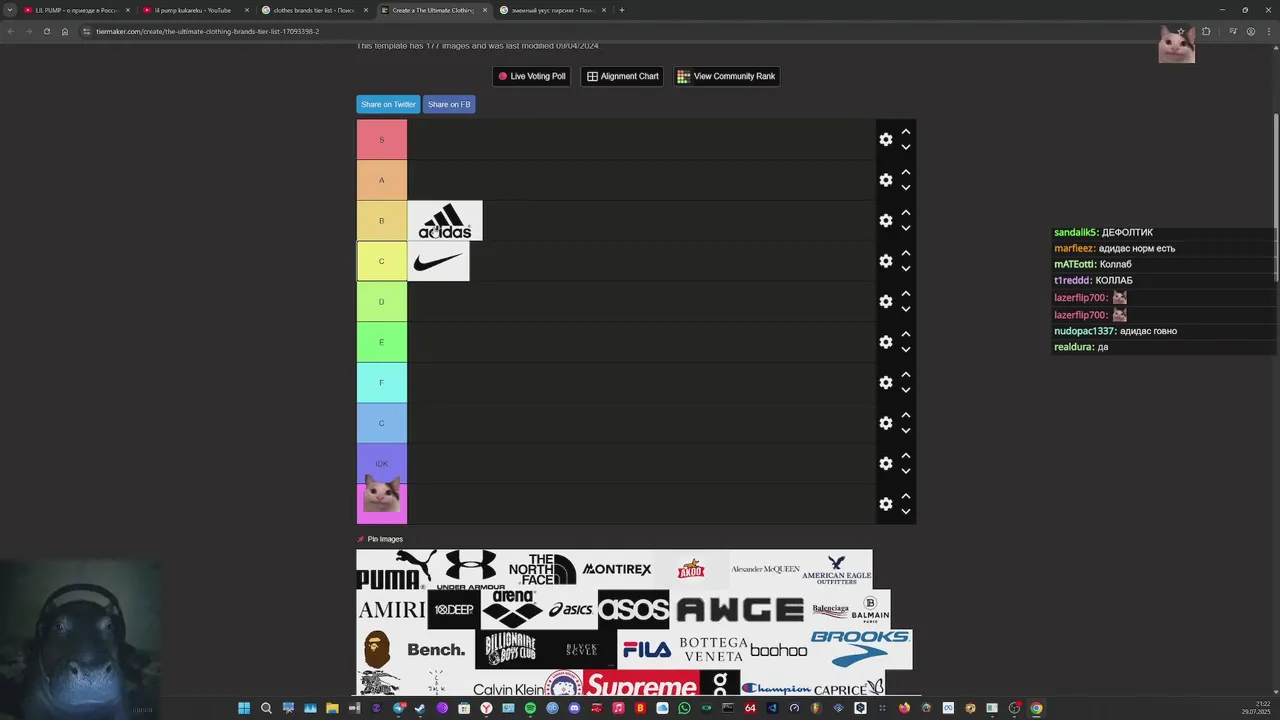Screen dimensions: 1280x720
Task: Select the Bench logo image
Action: (437, 650)
